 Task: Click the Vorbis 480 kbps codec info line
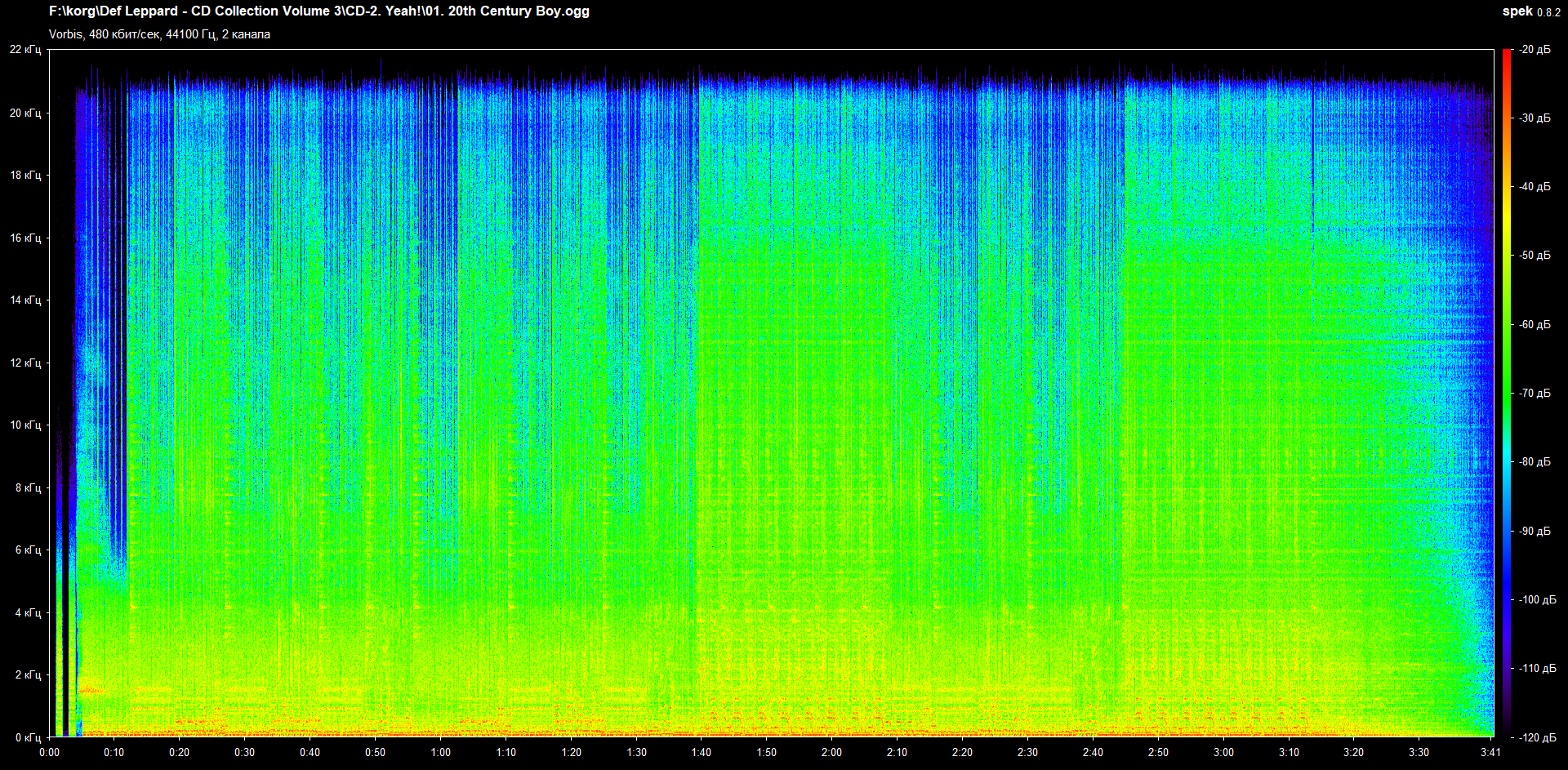click(159, 34)
